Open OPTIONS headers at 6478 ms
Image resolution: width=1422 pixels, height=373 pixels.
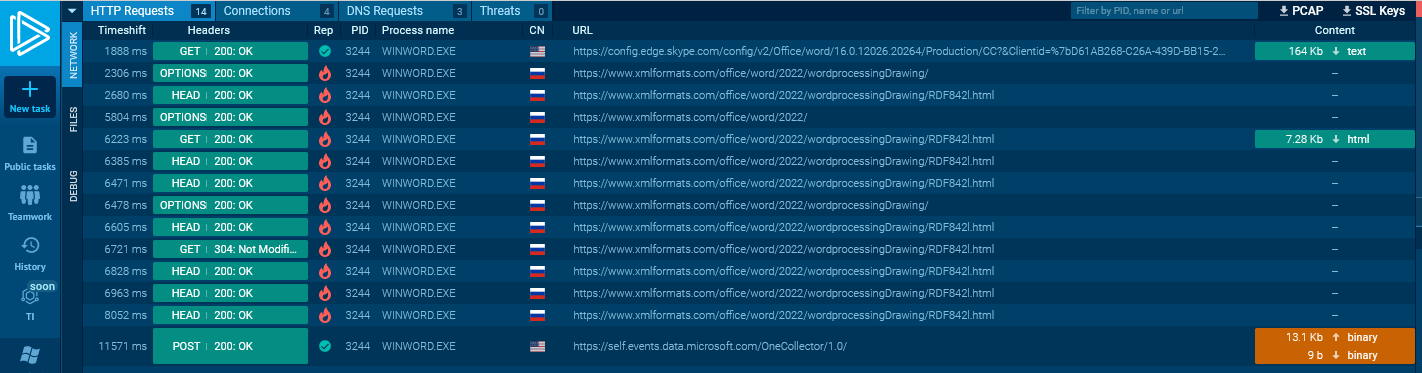[x=230, y=205]
